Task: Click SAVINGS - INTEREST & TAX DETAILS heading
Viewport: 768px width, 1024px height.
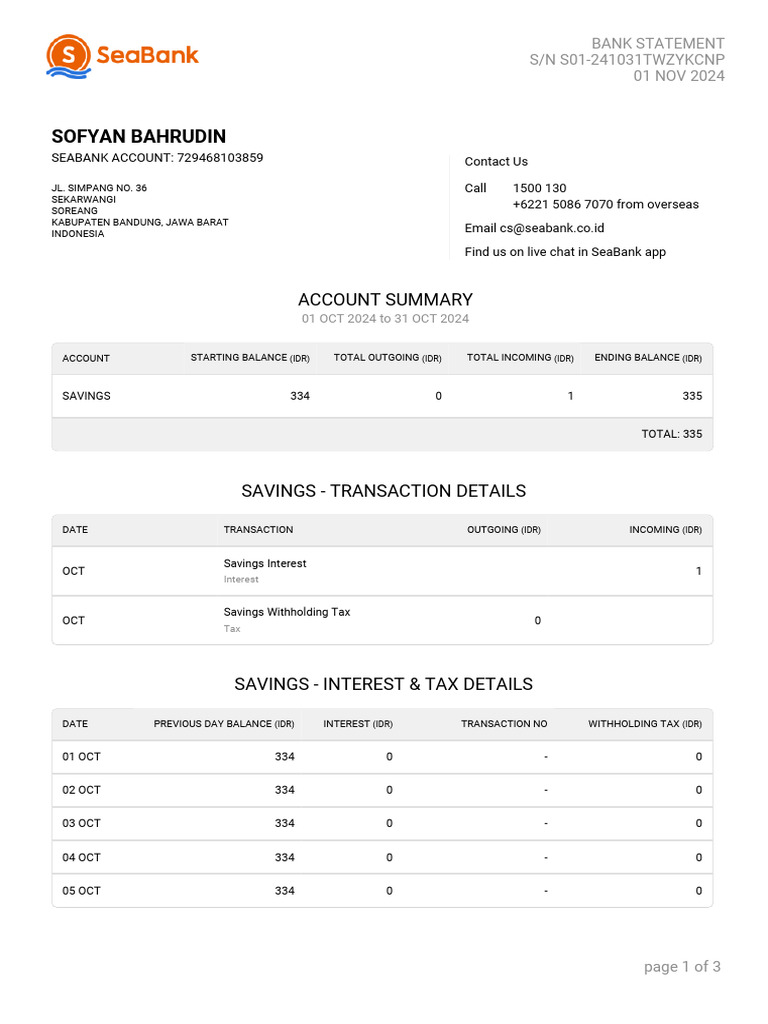Action: tap(383, 684)
